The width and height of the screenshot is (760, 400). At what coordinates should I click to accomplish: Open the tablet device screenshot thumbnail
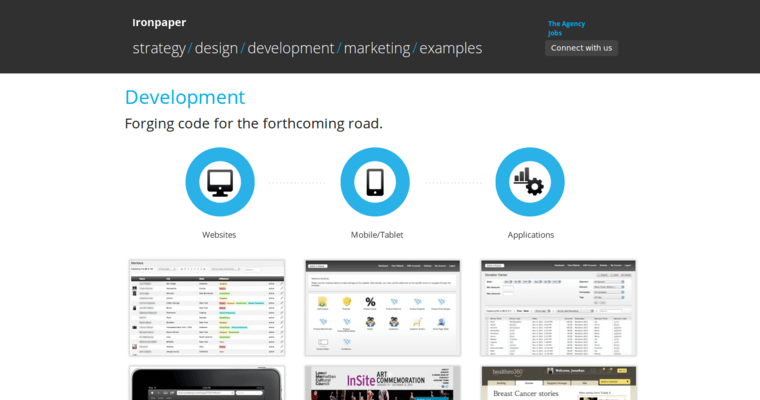pos(207,383)
